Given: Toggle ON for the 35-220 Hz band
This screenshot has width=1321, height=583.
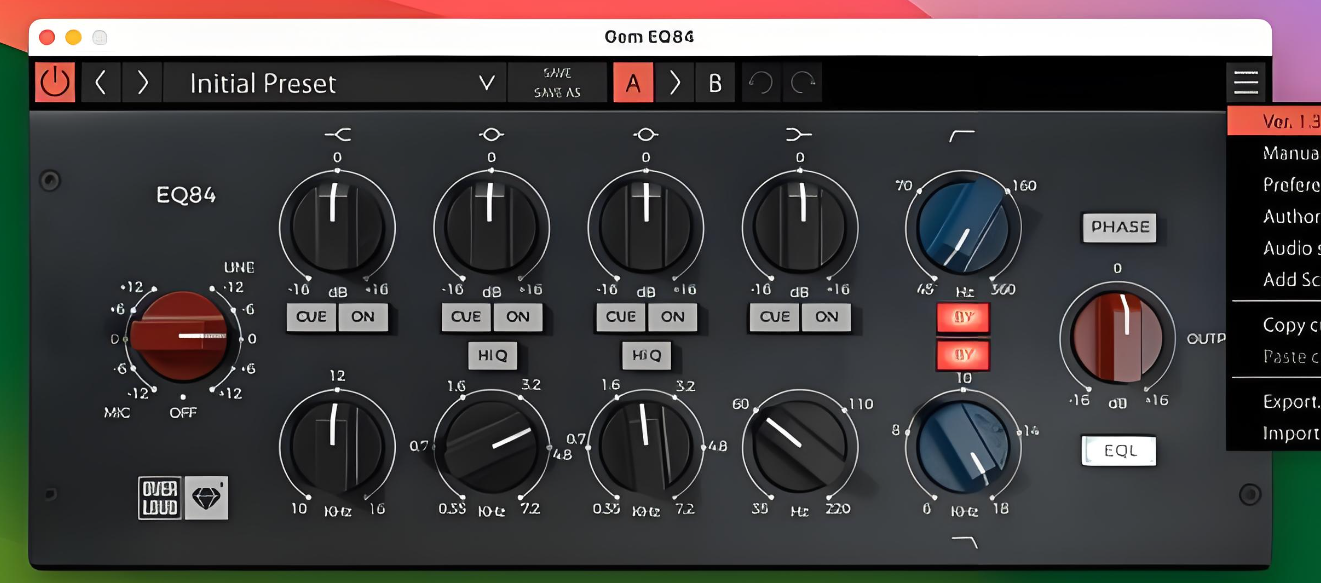Looking at the screenshot, I should click(827, 317).
